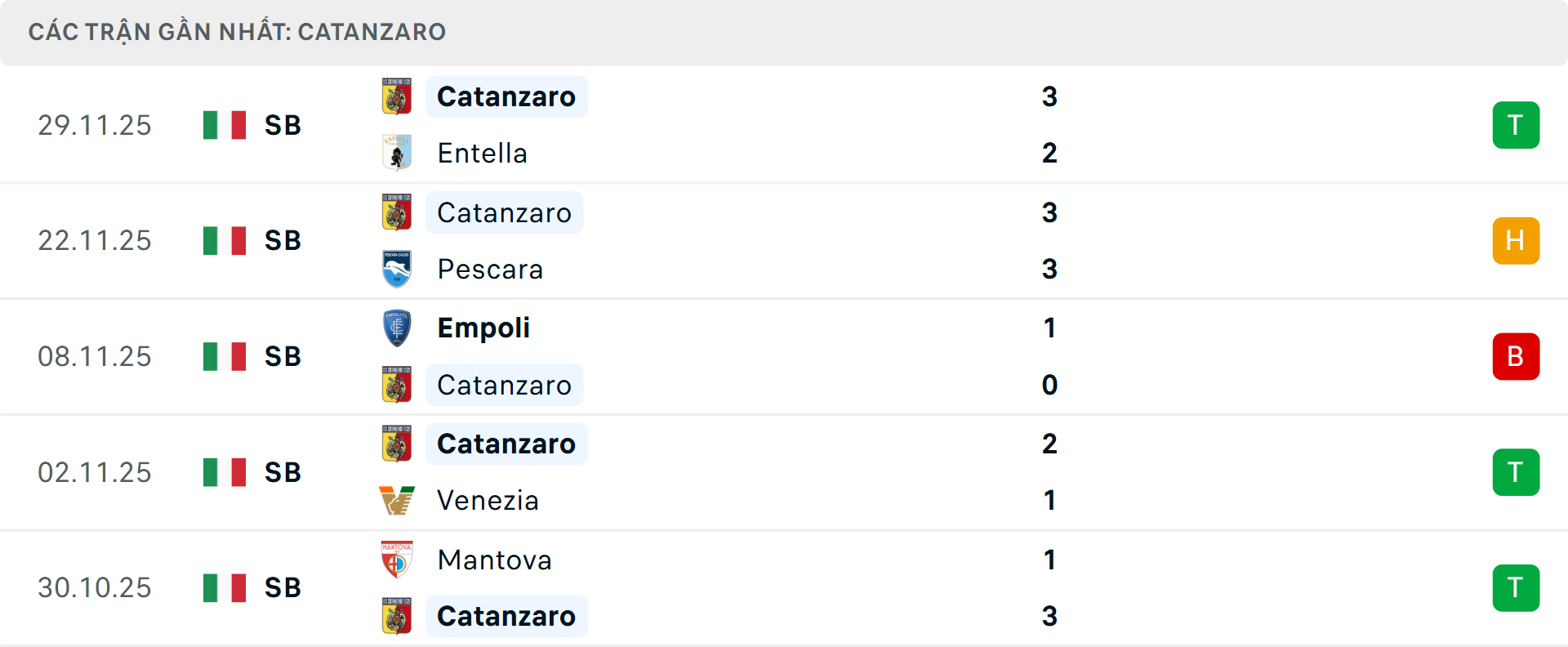Click green T badge for Venezia match
Viewport: 1568px width, 647px height.
pos(1516,472)
